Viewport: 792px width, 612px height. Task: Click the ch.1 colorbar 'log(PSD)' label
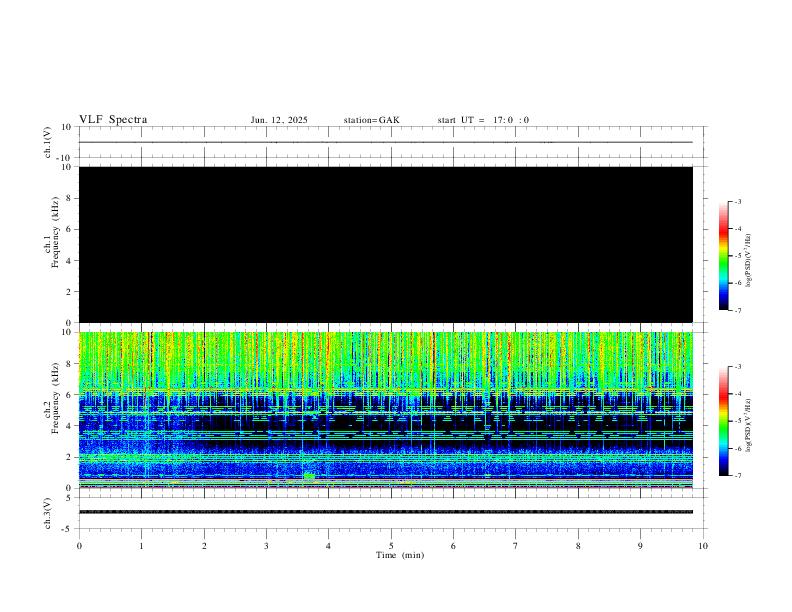748,260
